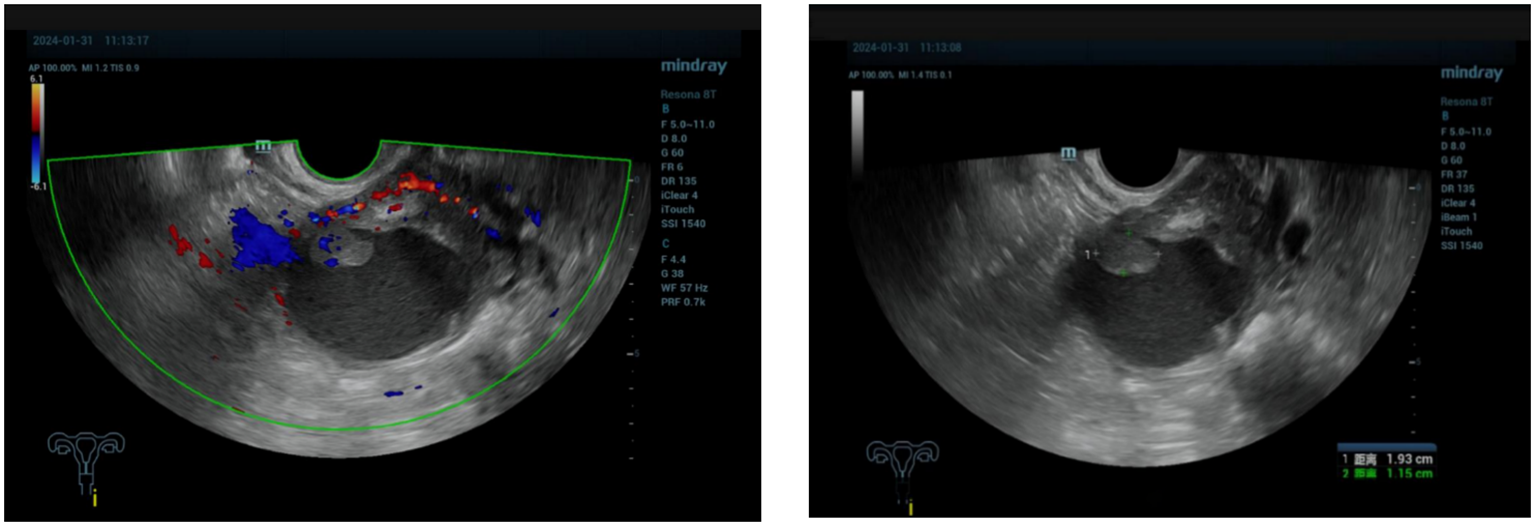The width and height of the screenshot is (1535, 527).
Task: Click the 'SSI 1540' parameter in the Doppler image
Action: pyautogui.click(x=683, y=224)
